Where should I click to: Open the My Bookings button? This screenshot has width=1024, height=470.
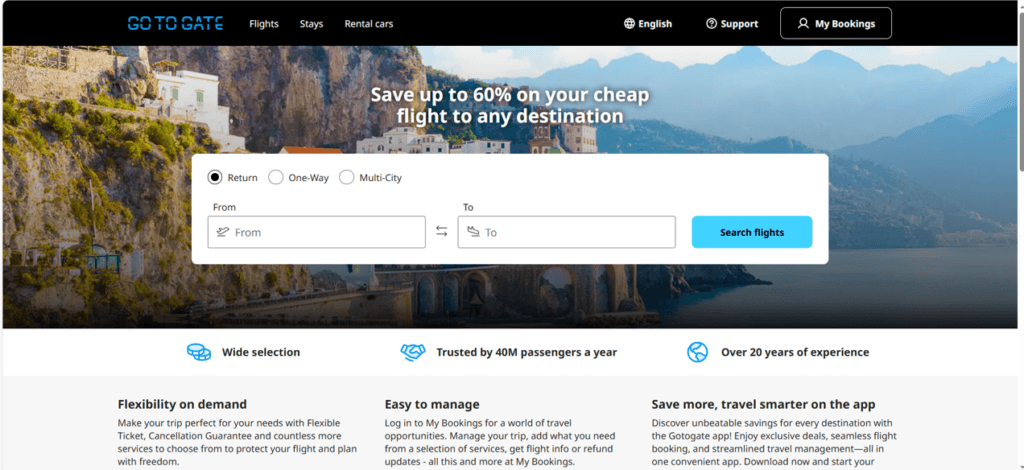coord(836,24)
